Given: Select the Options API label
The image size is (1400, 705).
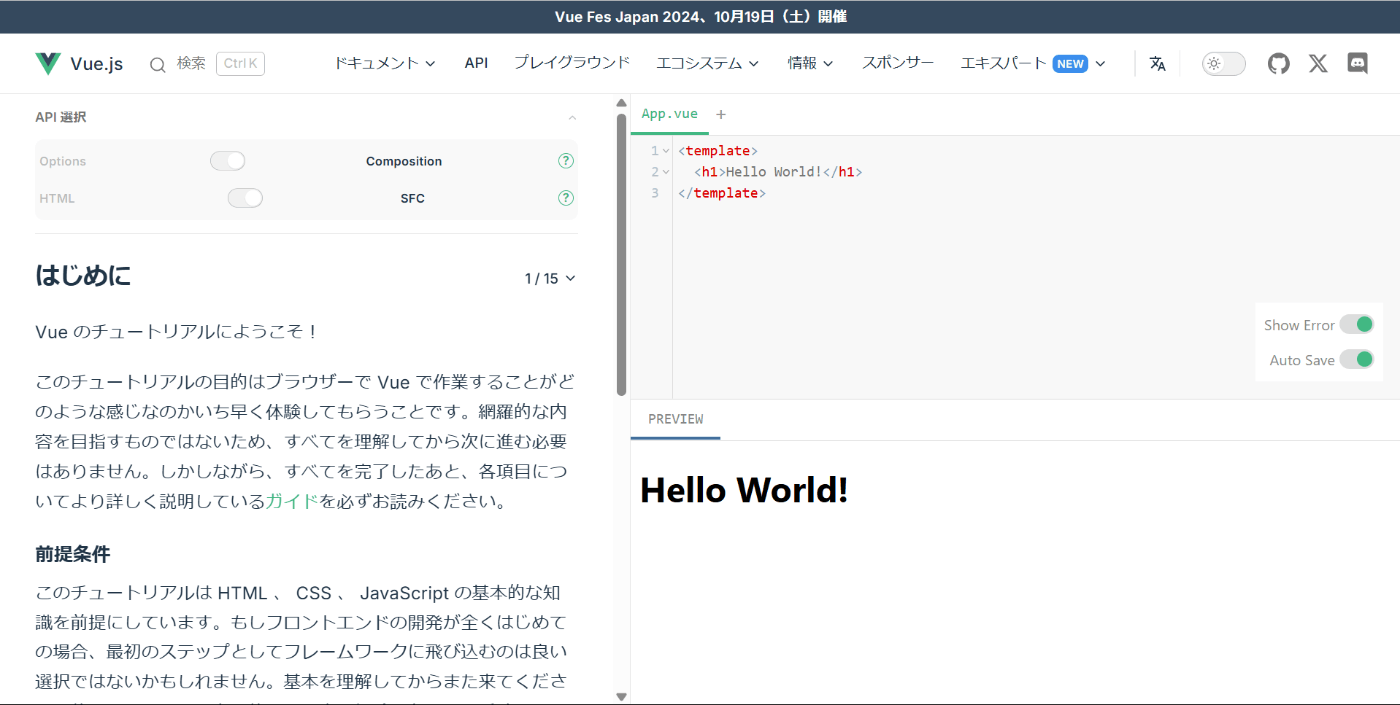Looking at the screenshot, I should 63,161.
